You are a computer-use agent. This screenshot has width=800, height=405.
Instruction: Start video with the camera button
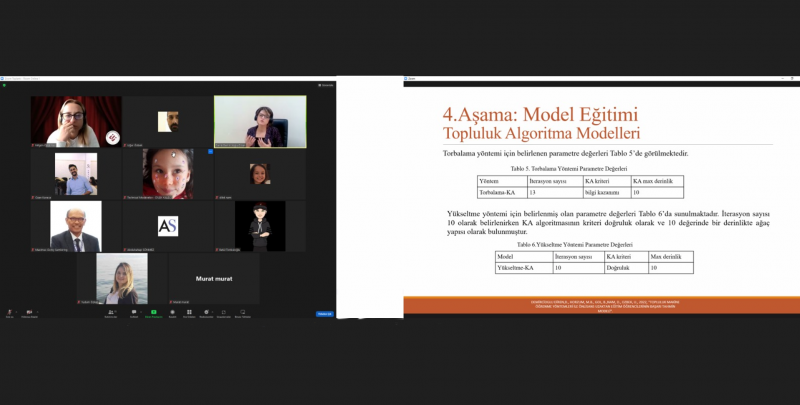[29, 312]
